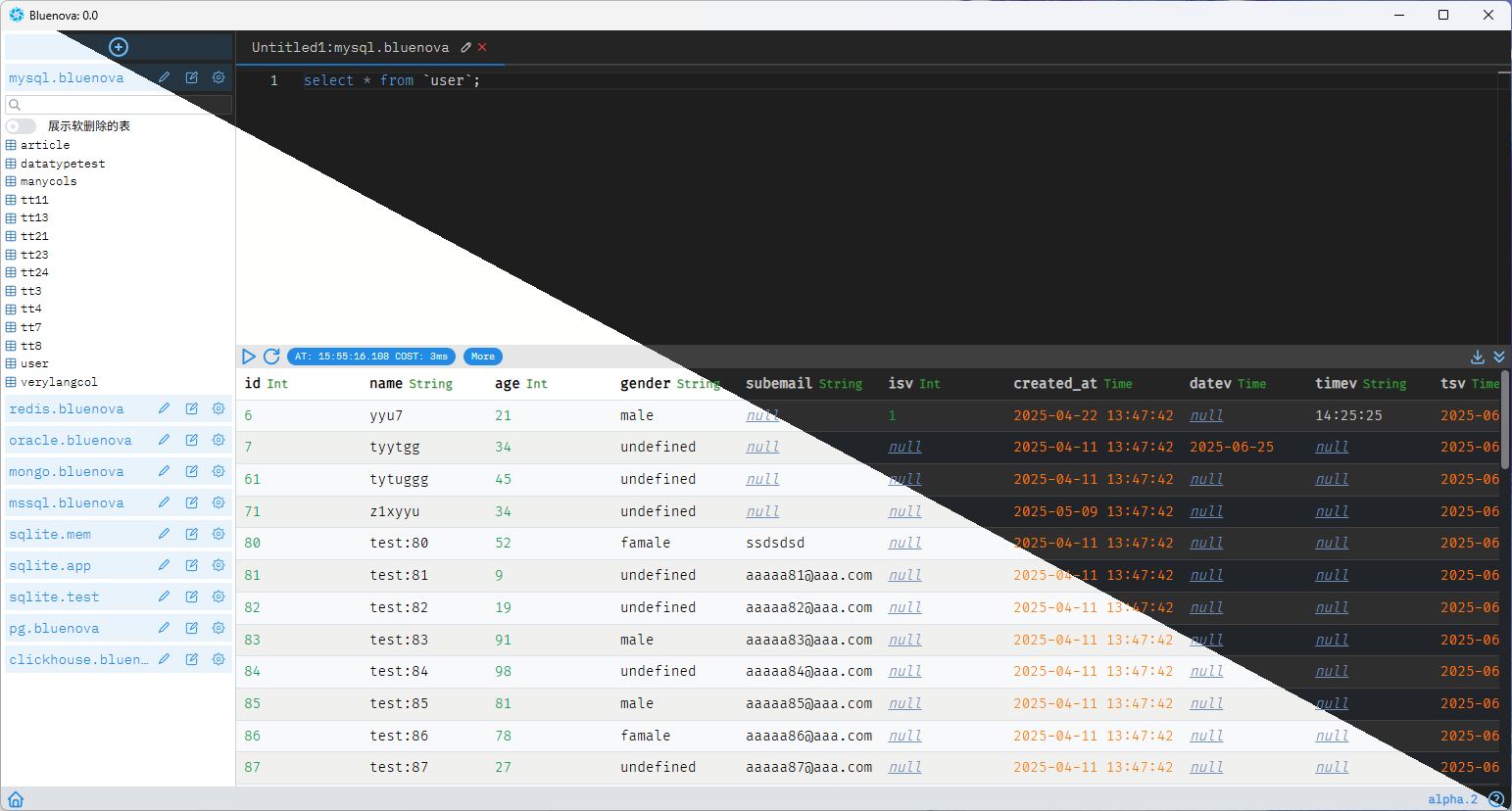Image resolution: width=1512 pixels, height=811 pixels.
Task: Open settings gear for redis.bluenova
Action: tap(219, 408)
